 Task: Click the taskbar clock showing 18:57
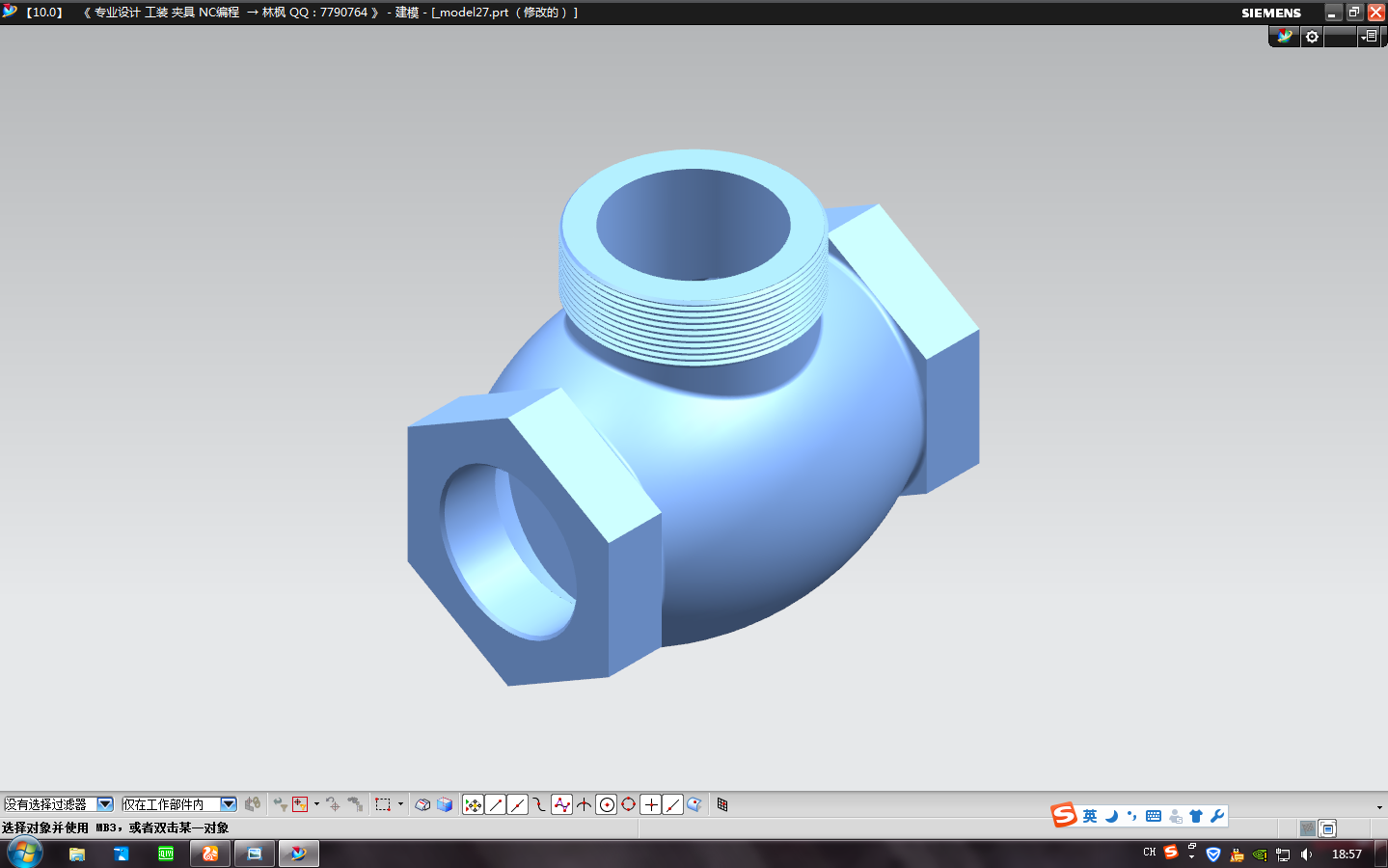1347,854
